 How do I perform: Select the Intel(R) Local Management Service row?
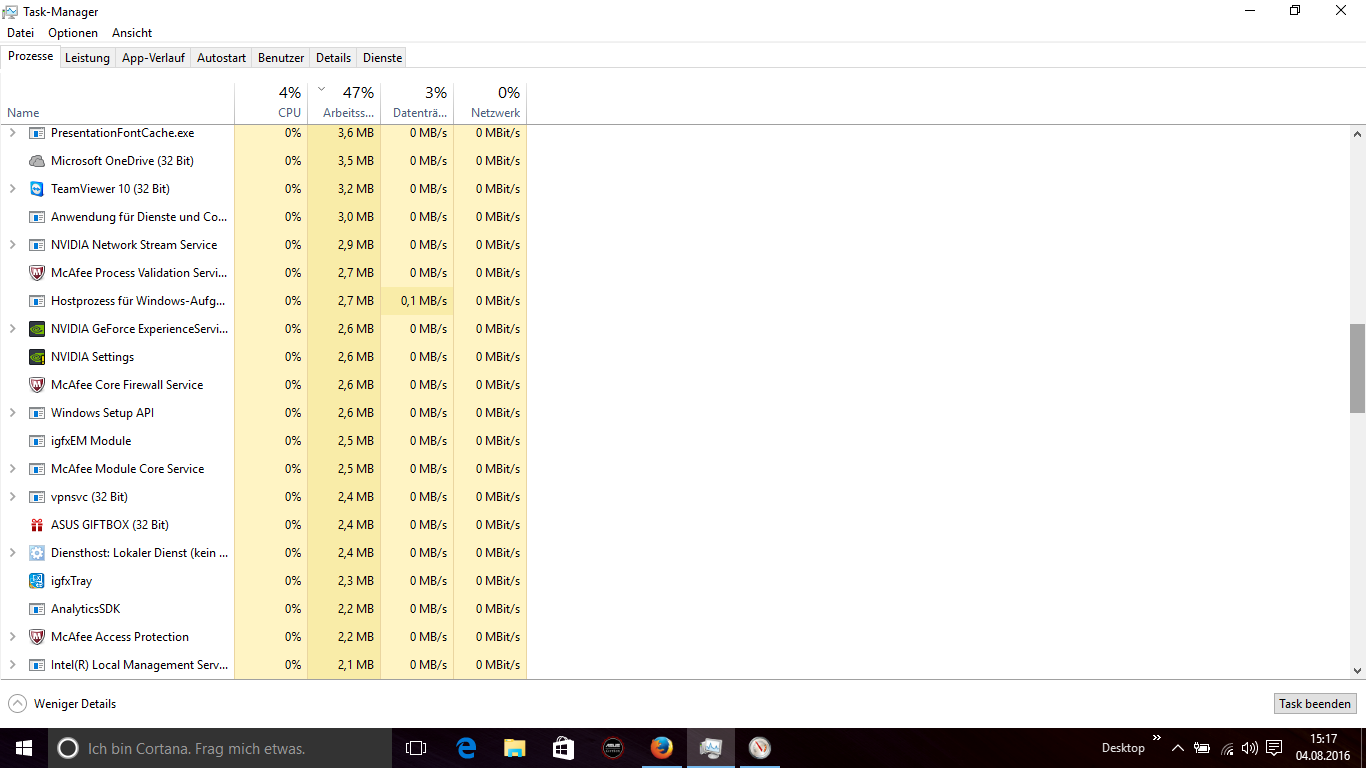pos(263,665)
